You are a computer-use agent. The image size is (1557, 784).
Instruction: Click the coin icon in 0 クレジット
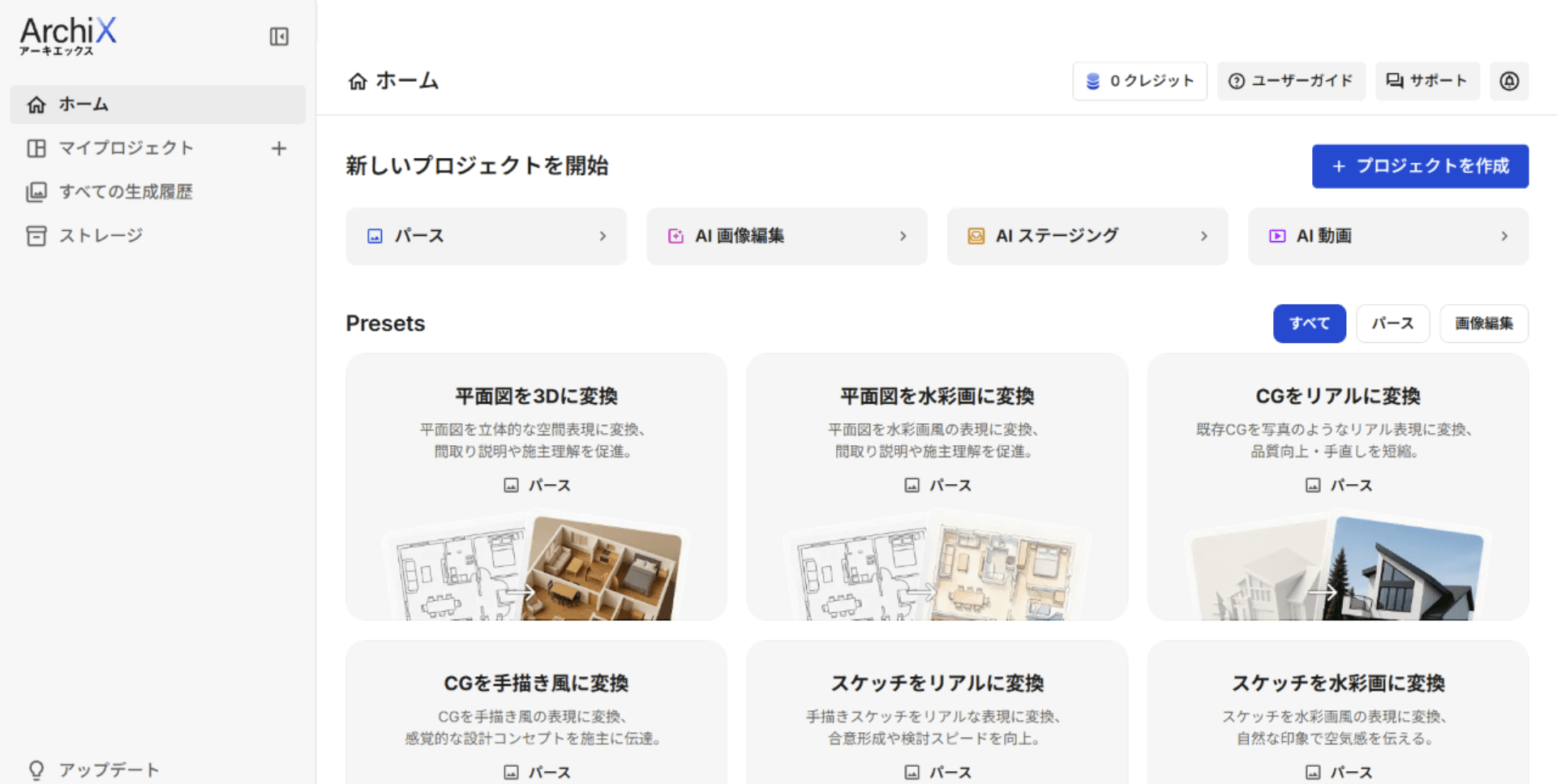click(x=1093, y=81)
